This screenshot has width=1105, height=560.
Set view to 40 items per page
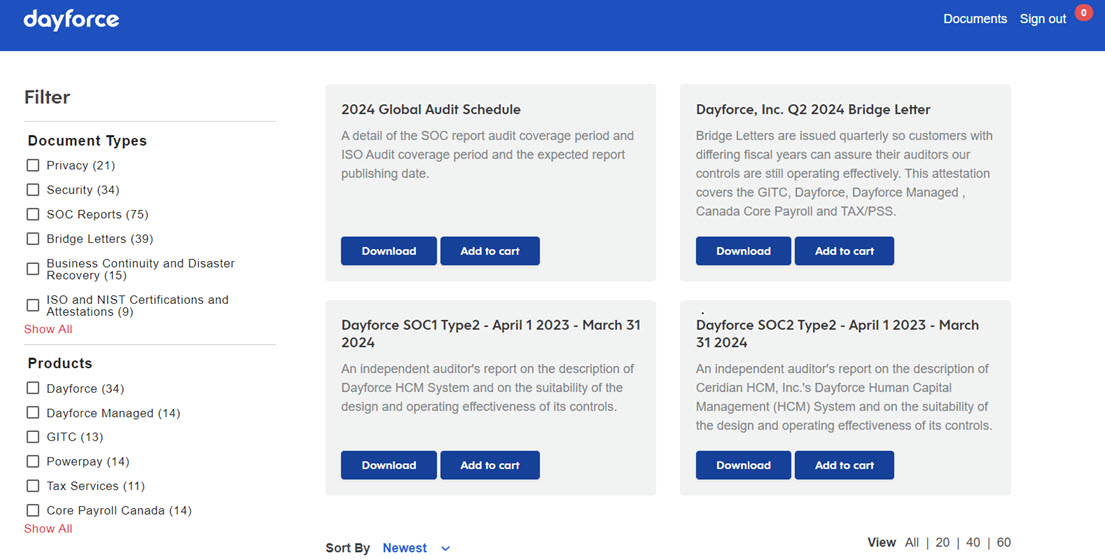click(x=973, y=543)
